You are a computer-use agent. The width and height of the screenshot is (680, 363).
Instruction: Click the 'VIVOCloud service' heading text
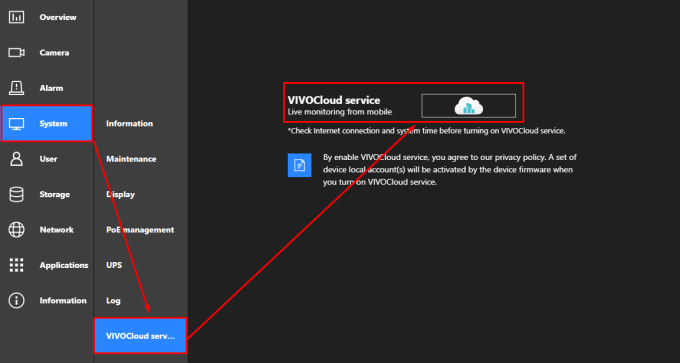pos(334,100)
